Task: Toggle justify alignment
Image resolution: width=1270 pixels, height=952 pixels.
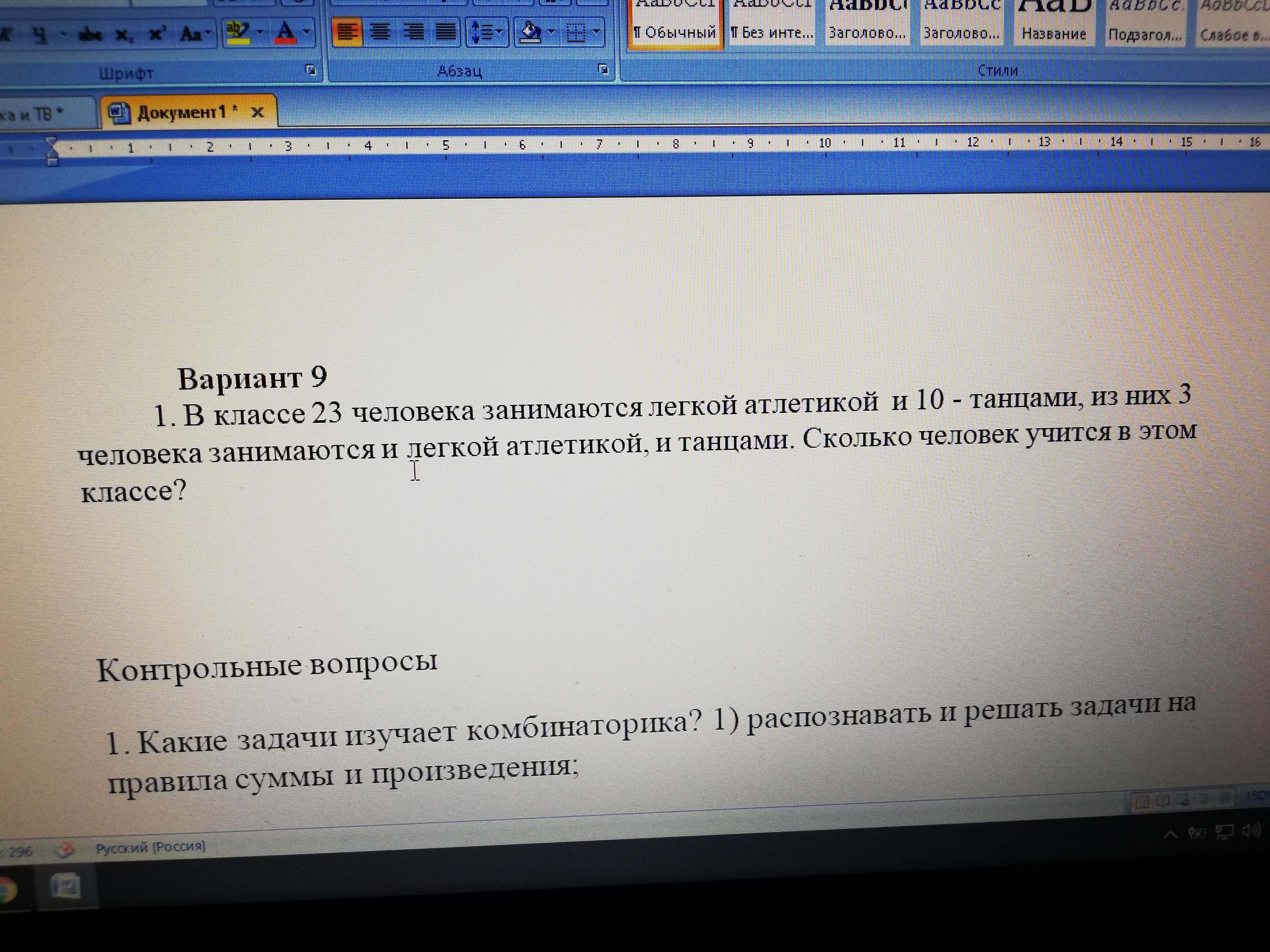Action: click(446, 32)
